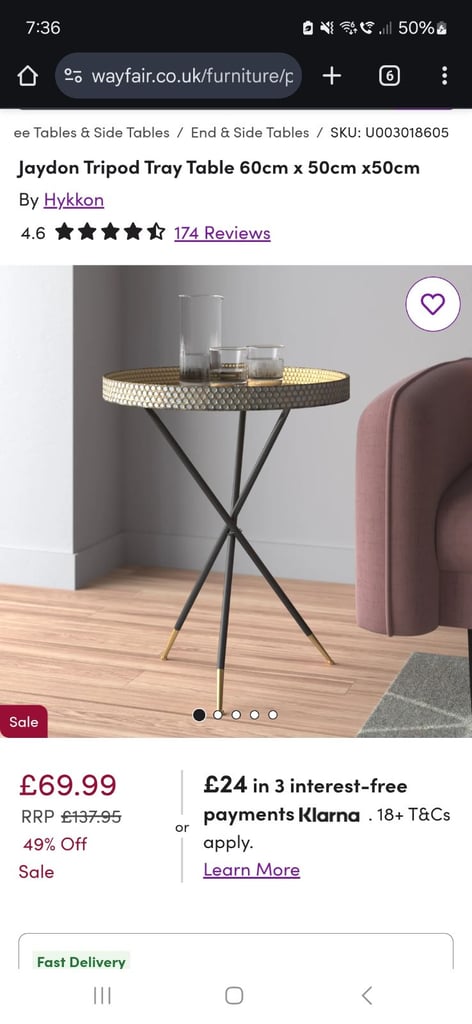The height and width of the screenshot is (1024, 472).
Task: Select the third image carousel dot
Action: [236, 714]
